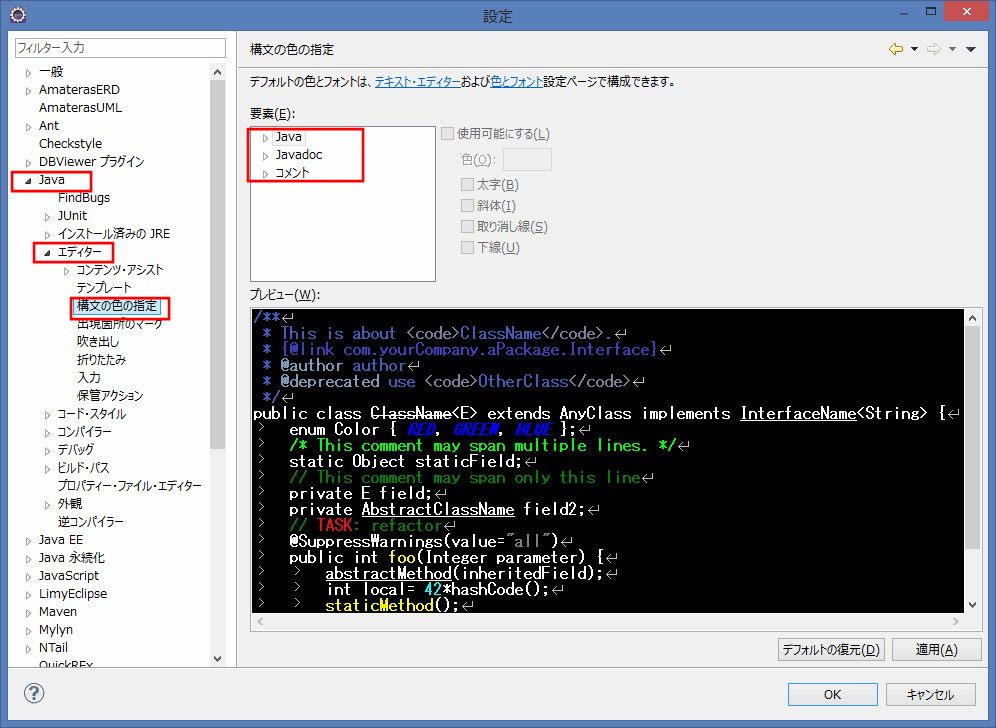Image resolution: width=996 pixels, height=728 pixels.
Task: Select the デバッグ tree item
Action: click(x=76, y=450)
